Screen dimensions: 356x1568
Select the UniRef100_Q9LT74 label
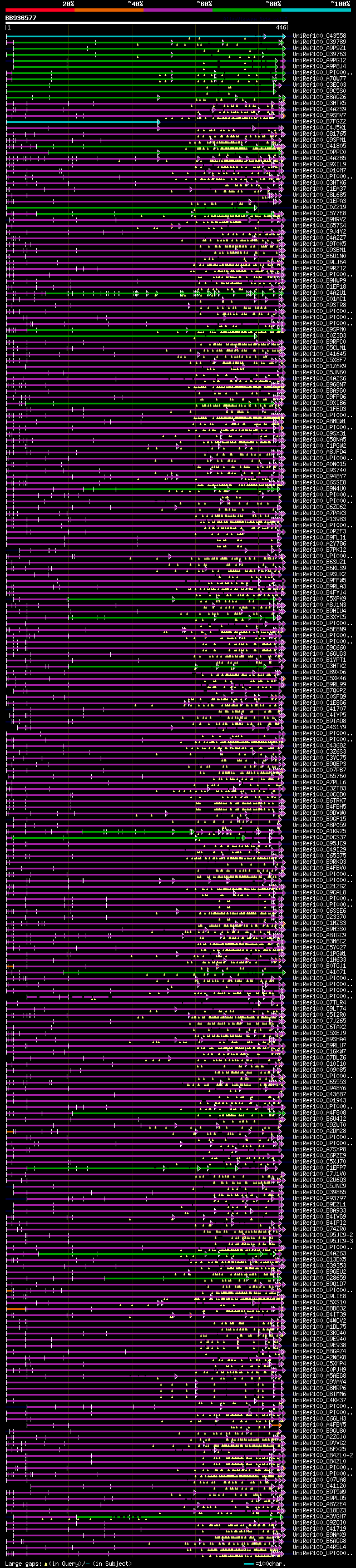[319, 1008]
